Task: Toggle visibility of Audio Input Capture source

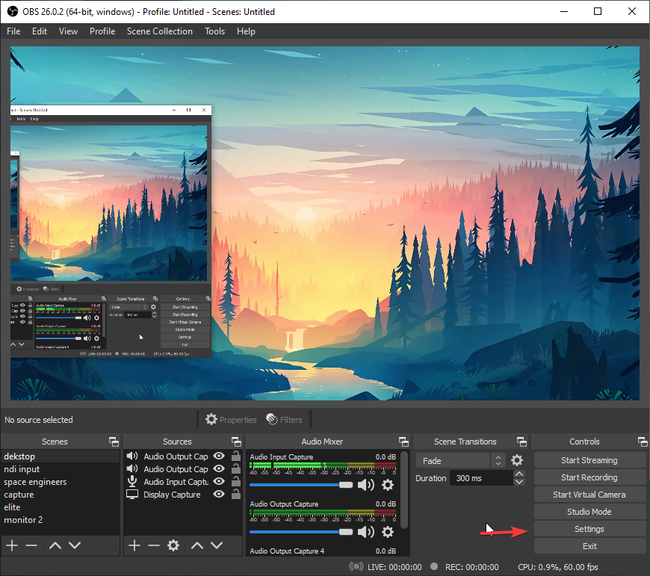Action: [x=218, y=481]
